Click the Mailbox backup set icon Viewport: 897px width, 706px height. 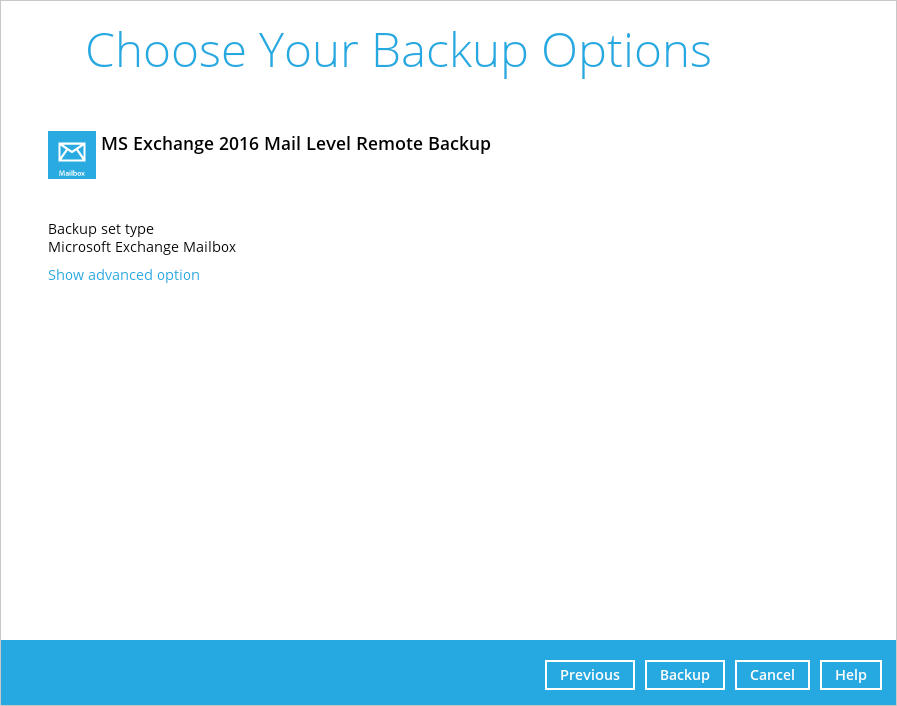click(x=72, y=155)
